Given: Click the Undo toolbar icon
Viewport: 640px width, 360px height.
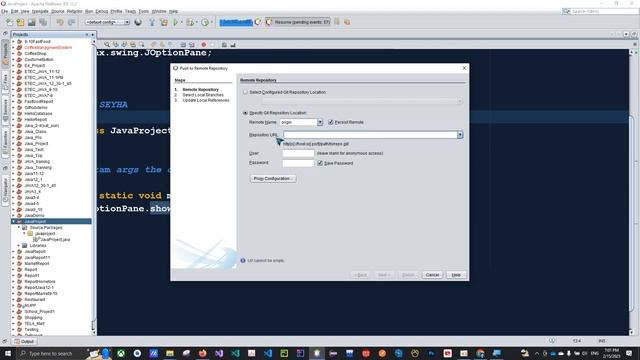Looking at the screenshot, I should pyautogui.click(x=60, y=22).
